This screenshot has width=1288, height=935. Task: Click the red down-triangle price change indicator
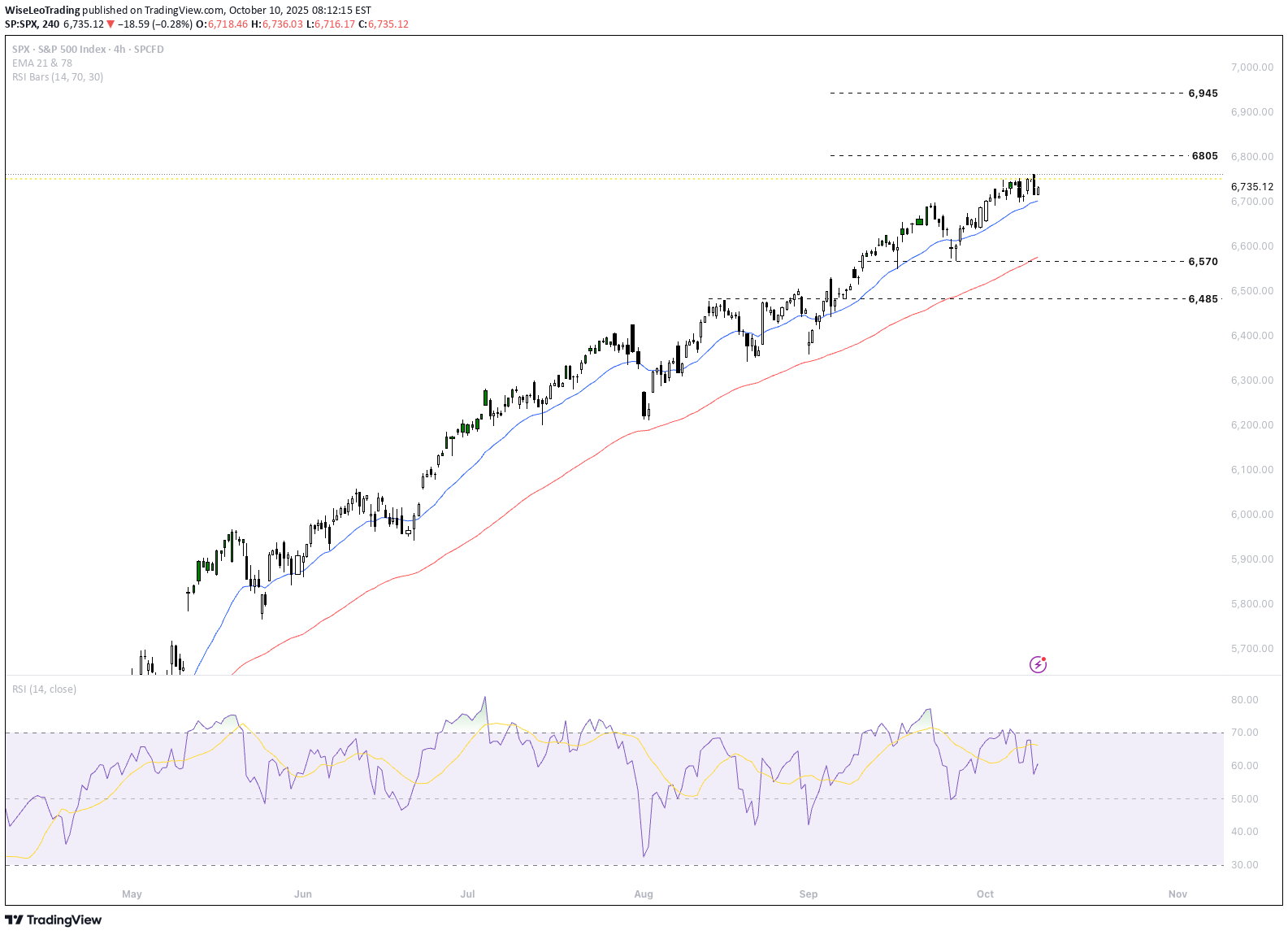point(111,24)
